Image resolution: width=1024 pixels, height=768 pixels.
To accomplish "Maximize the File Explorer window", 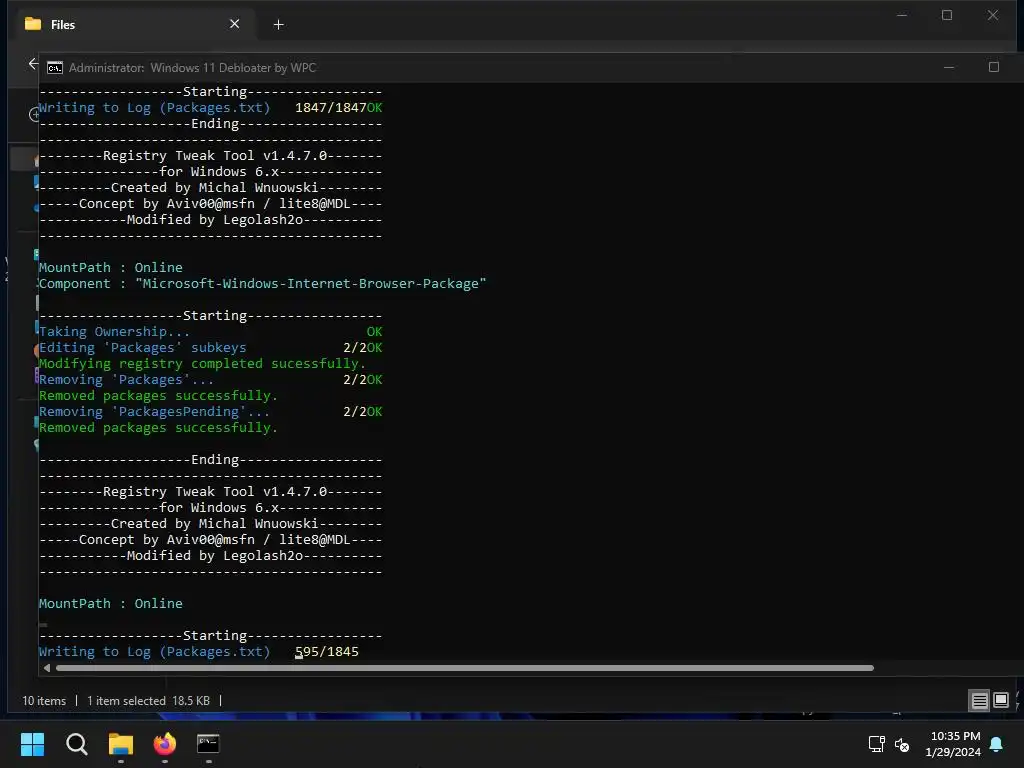I will (947, 15).
